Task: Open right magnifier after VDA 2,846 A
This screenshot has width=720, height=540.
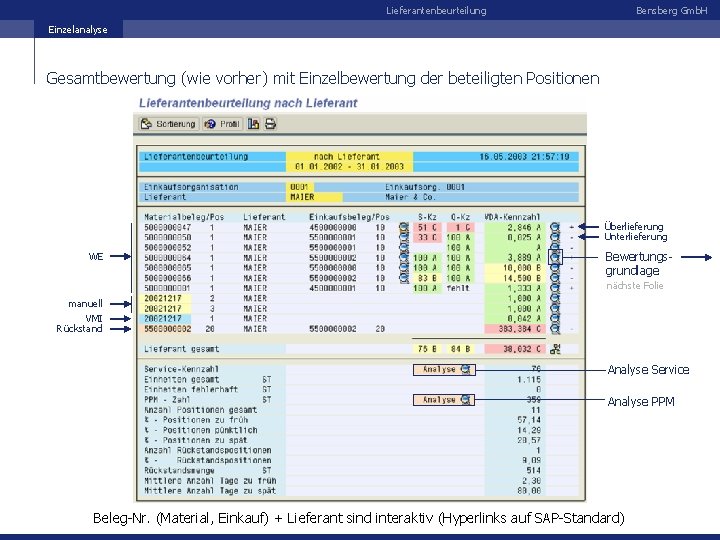Action: point(555,227)
